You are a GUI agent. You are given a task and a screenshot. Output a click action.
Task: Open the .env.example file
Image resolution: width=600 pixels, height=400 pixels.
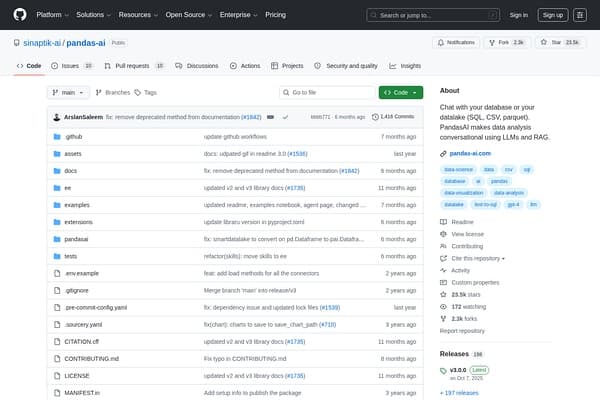[82, 273]
